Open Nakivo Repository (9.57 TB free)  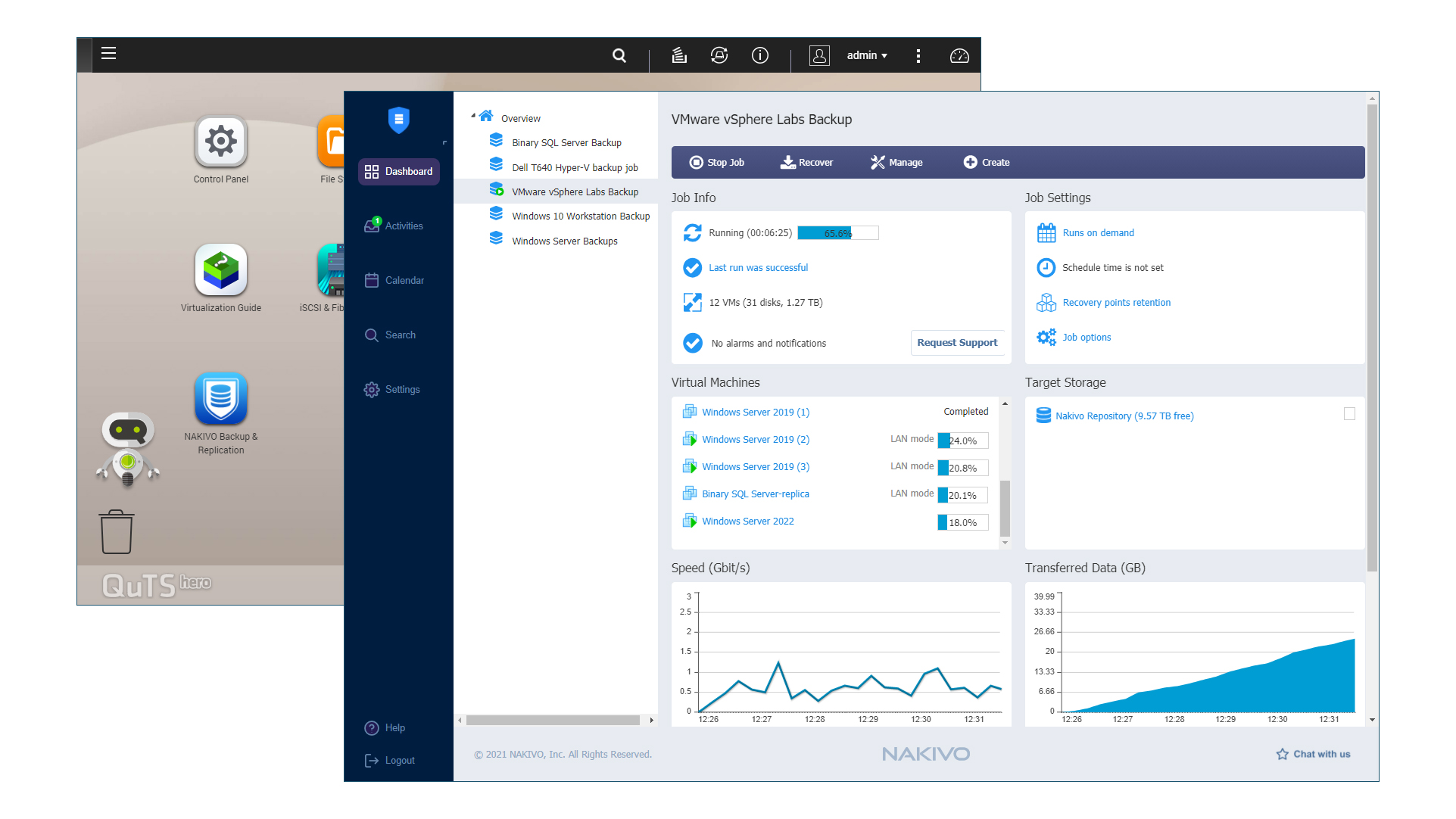[x=1124, y=416]
